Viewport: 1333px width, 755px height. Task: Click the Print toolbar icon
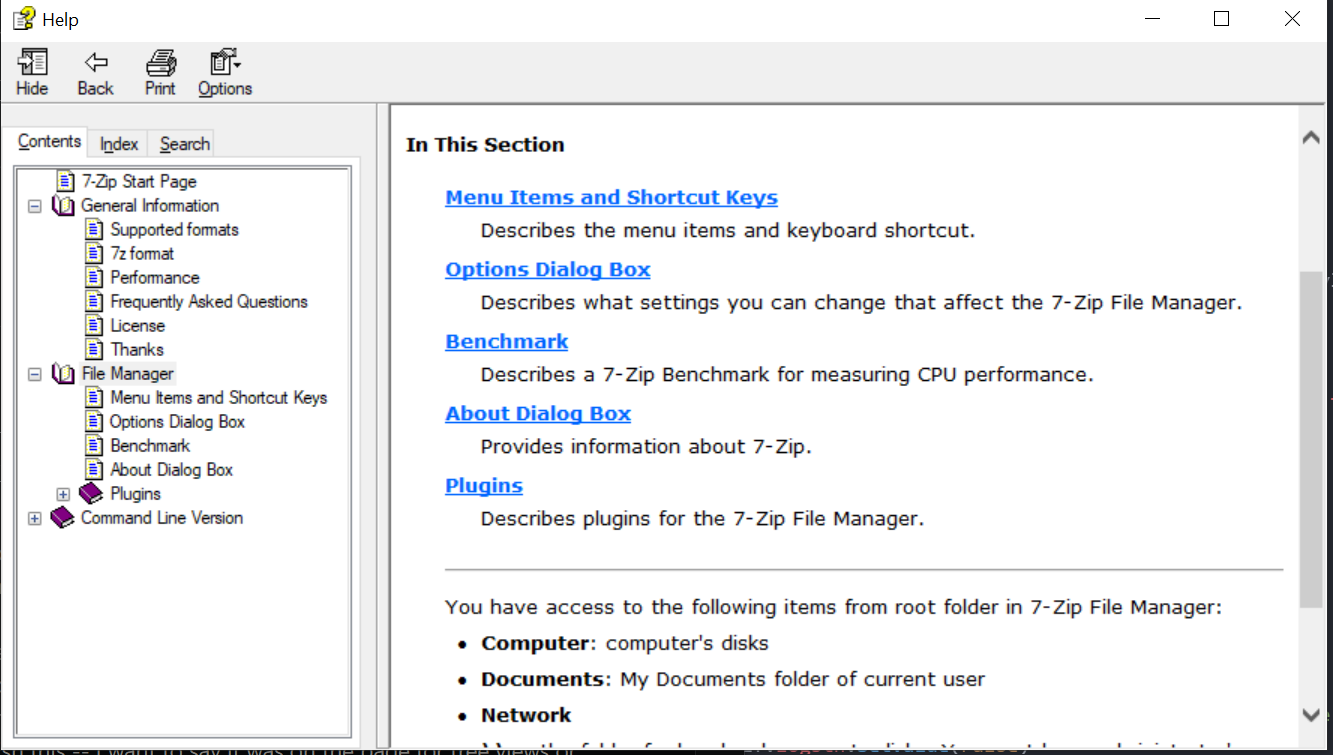pyautogui.click(x=160, y=63)
